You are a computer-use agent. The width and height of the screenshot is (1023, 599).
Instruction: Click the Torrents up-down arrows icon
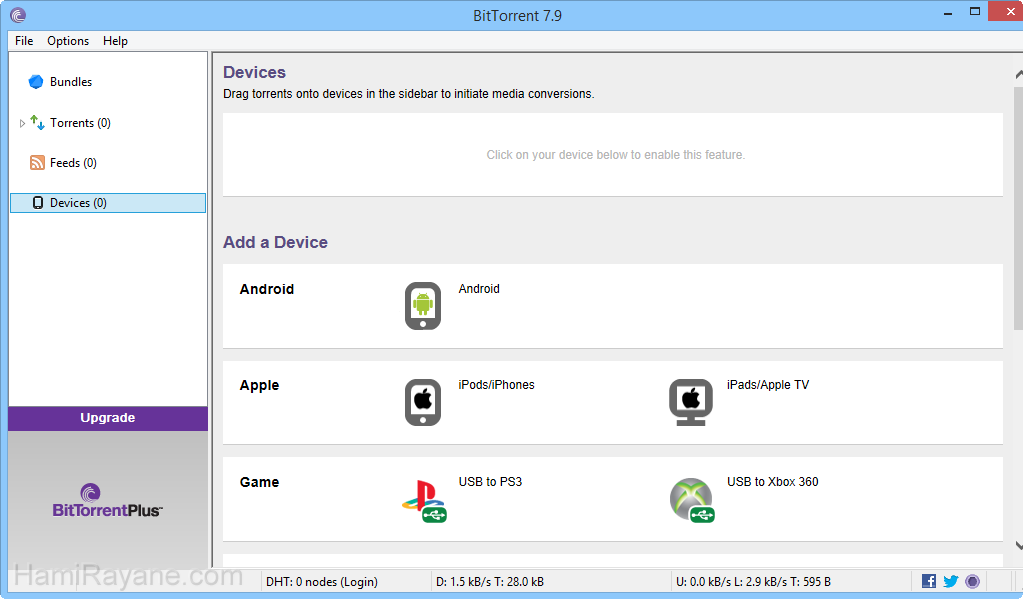tap(37, 123)
